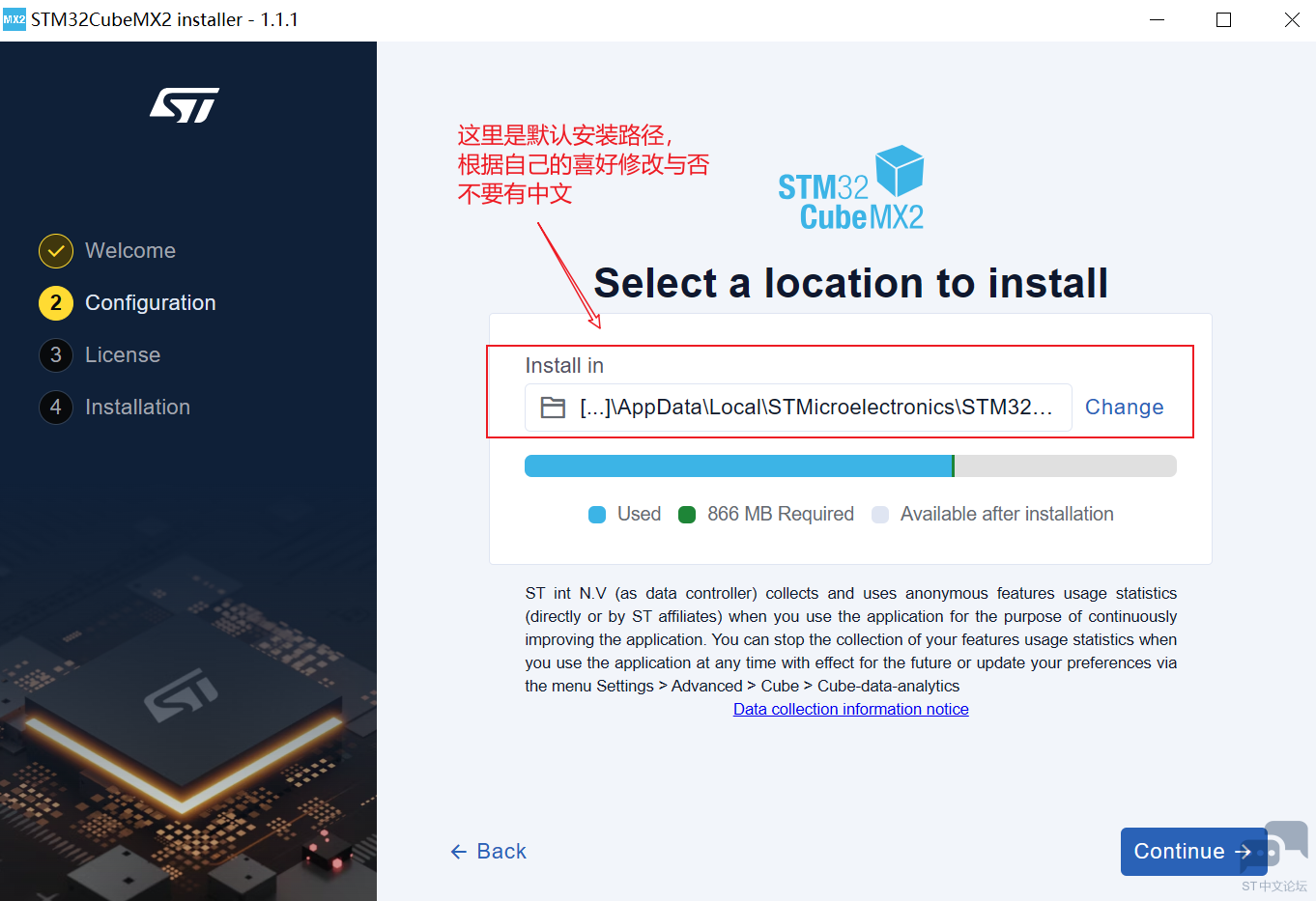Click the 'Select a location to install' heading
This screenshot has height=901, width=1316.
pyautogui.click(x=851, y=284)
